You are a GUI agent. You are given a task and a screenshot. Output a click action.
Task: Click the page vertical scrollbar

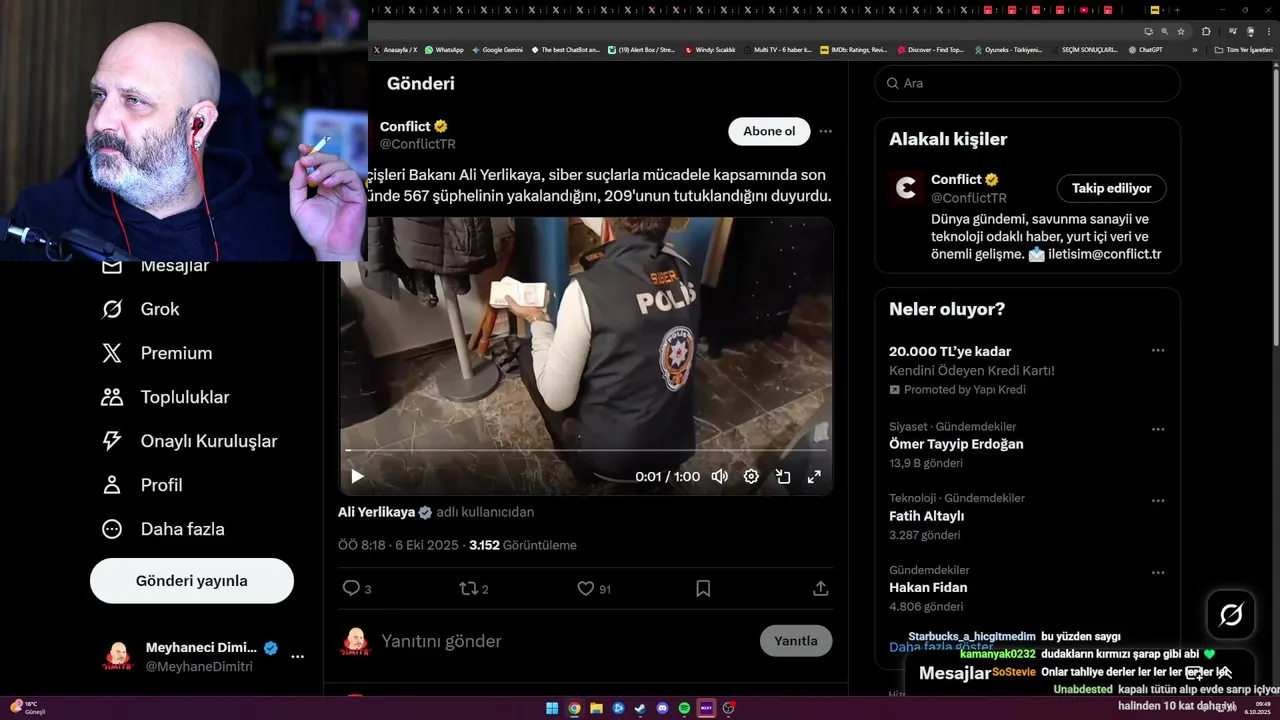pos(1274,205)
